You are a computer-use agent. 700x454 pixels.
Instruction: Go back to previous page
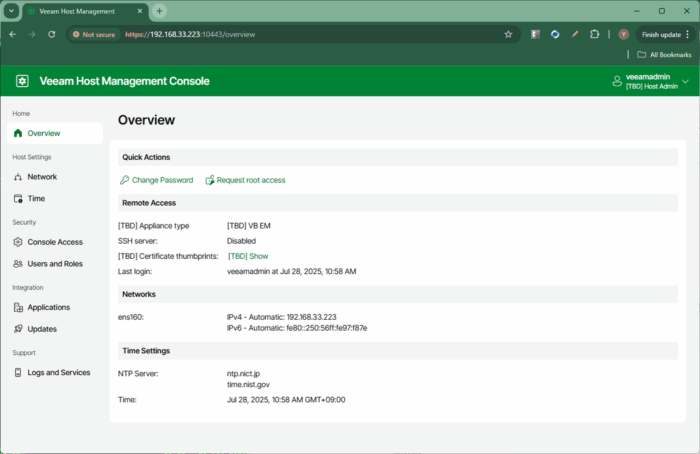click(12, 34)
